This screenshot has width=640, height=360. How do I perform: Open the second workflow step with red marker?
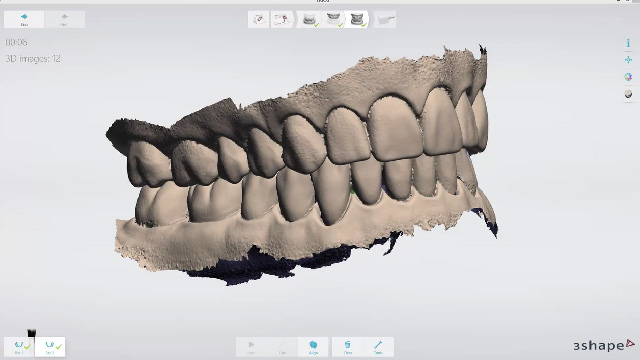282,19
